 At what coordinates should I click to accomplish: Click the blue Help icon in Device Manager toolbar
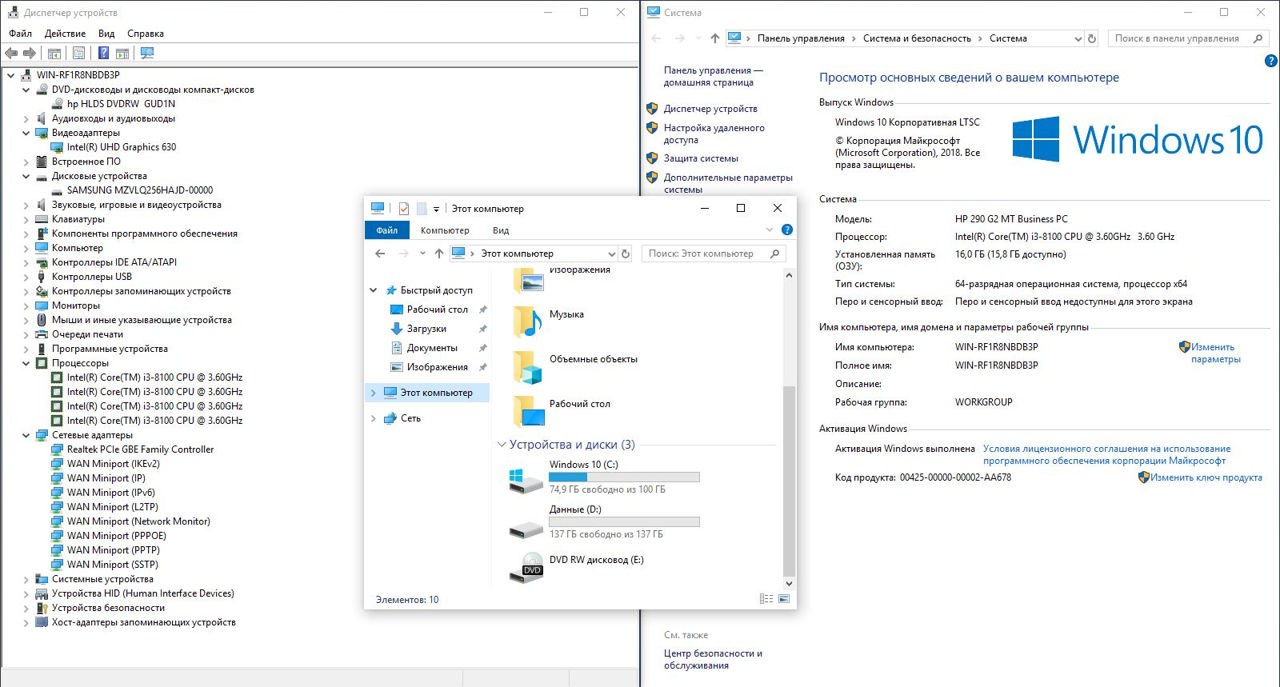103,53
